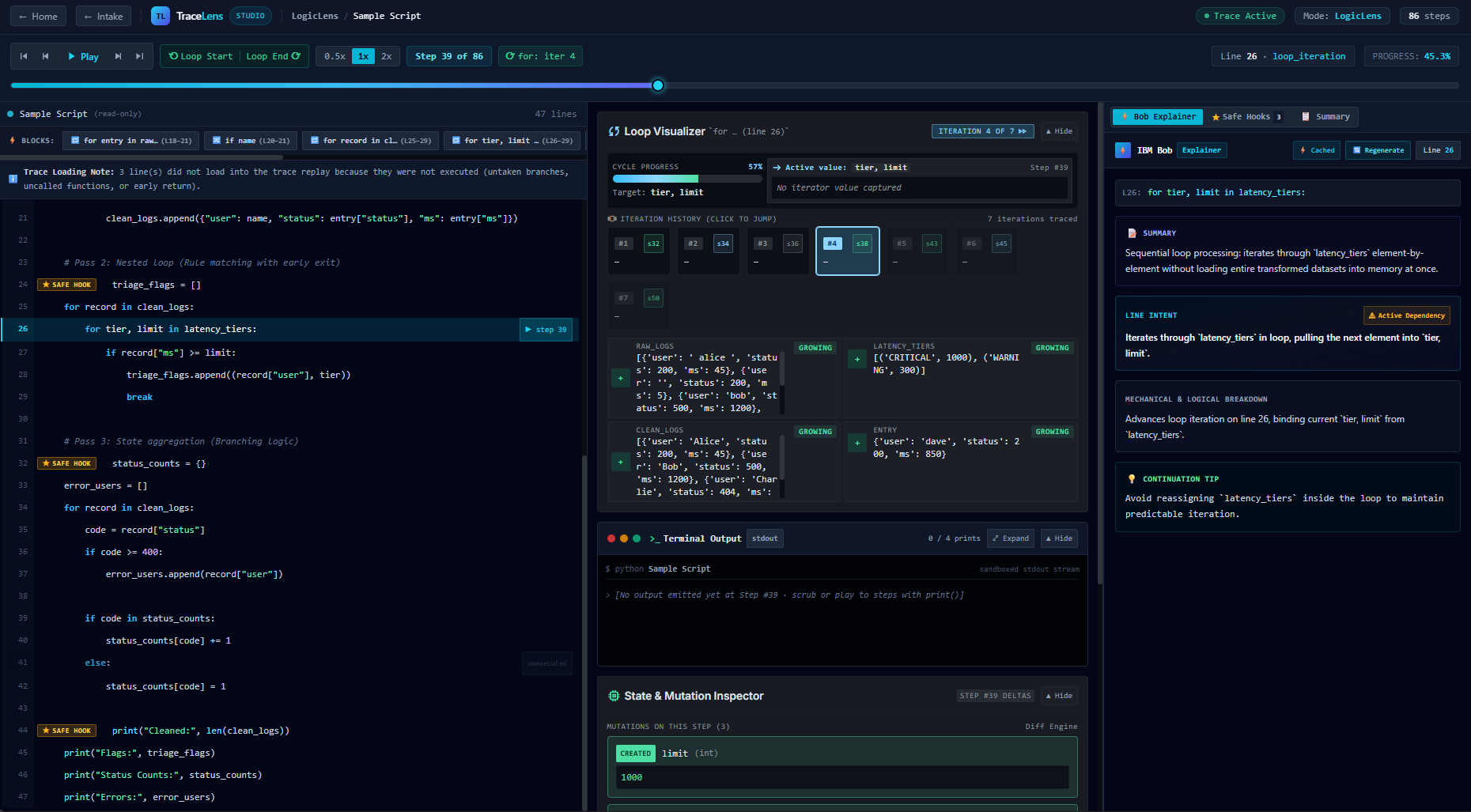Click the Loop Visualizer loop icon
This screenshot has height=812, width=1471.
[614, 131]
